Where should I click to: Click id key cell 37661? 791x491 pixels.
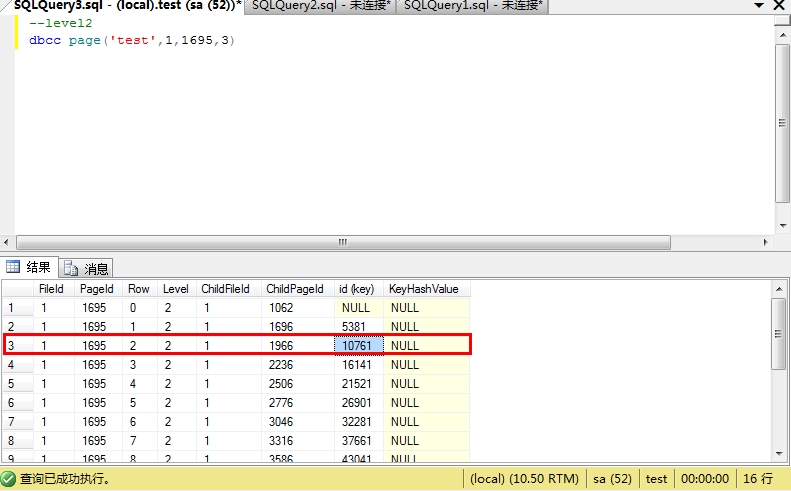click(359, 441)
